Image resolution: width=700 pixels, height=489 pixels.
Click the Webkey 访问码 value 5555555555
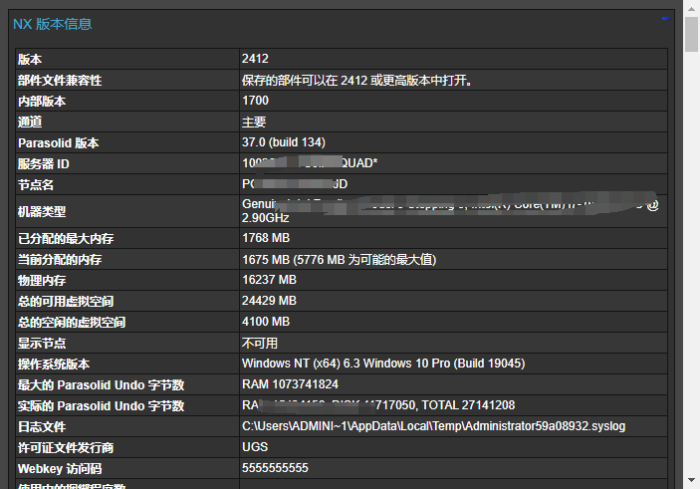275,468
